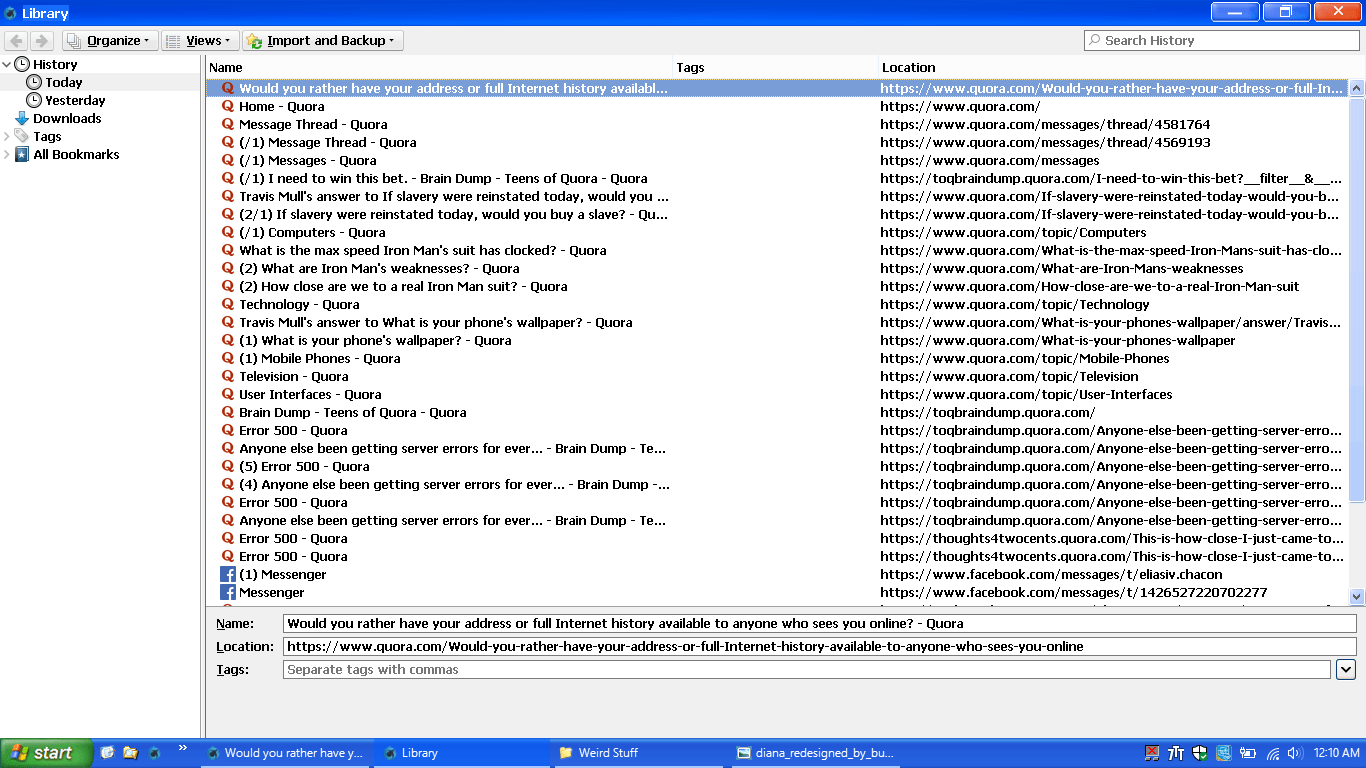Click the Forward arrow in Library toolbar
1366x768 pixels.
[x=42, y=41]
